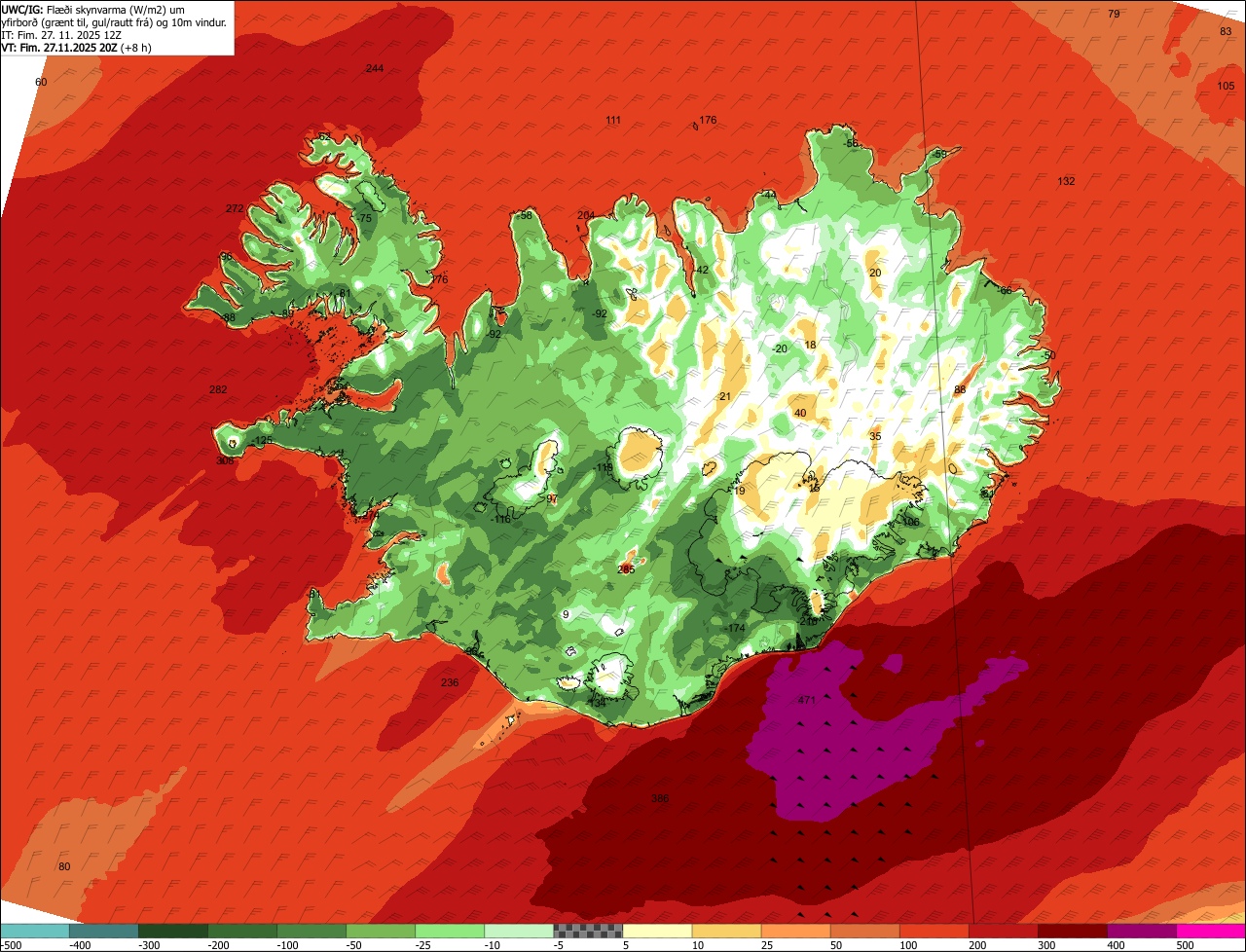Viewport: 1246px width, 952px height.
Task: Click the value "132" northeast of Iceland
Action: point(1067,182)
